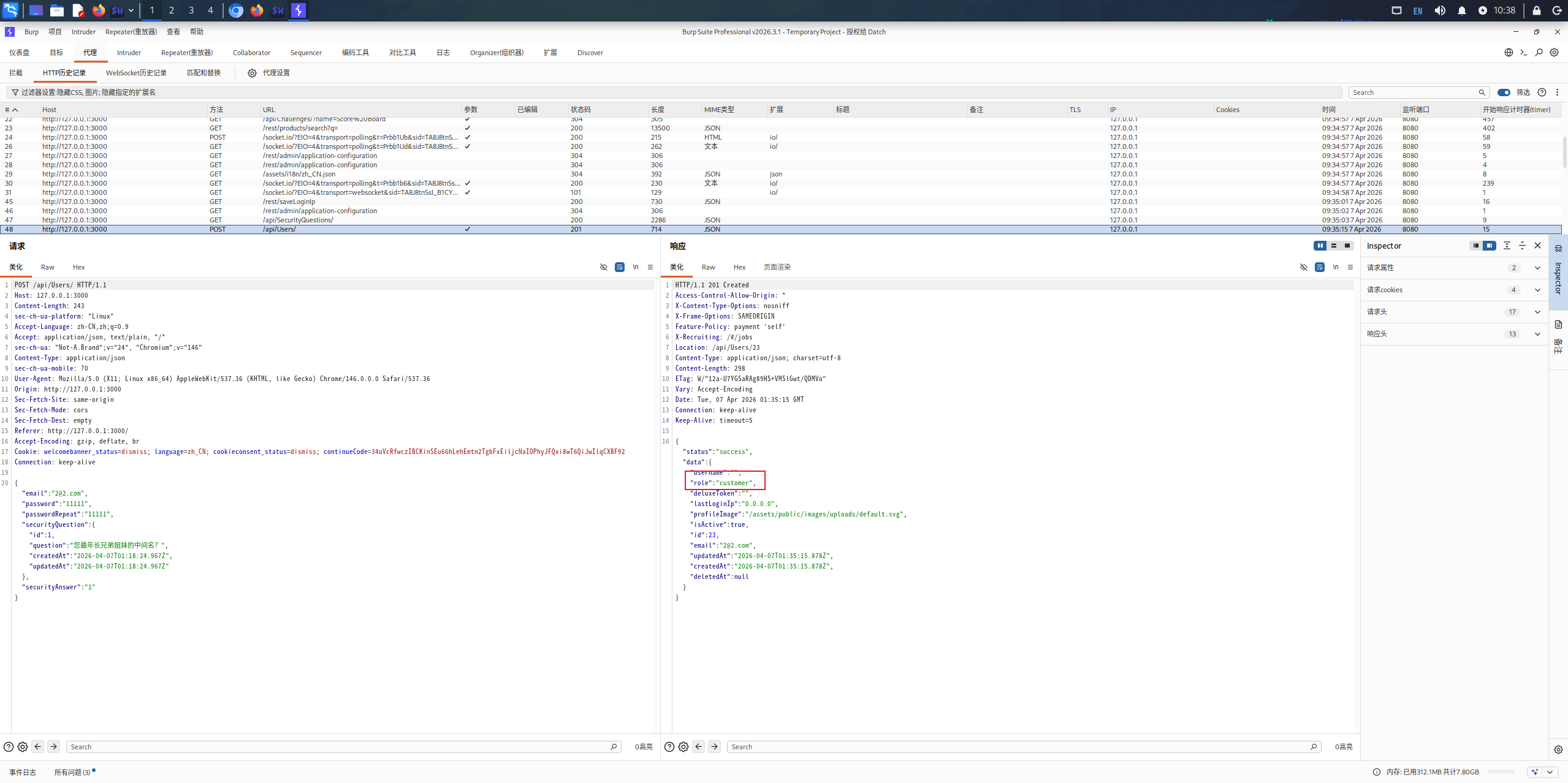Open the bottom-right sidebar settings gear
Viewport: 1568px width, 783px height.
pos(1558,749)
